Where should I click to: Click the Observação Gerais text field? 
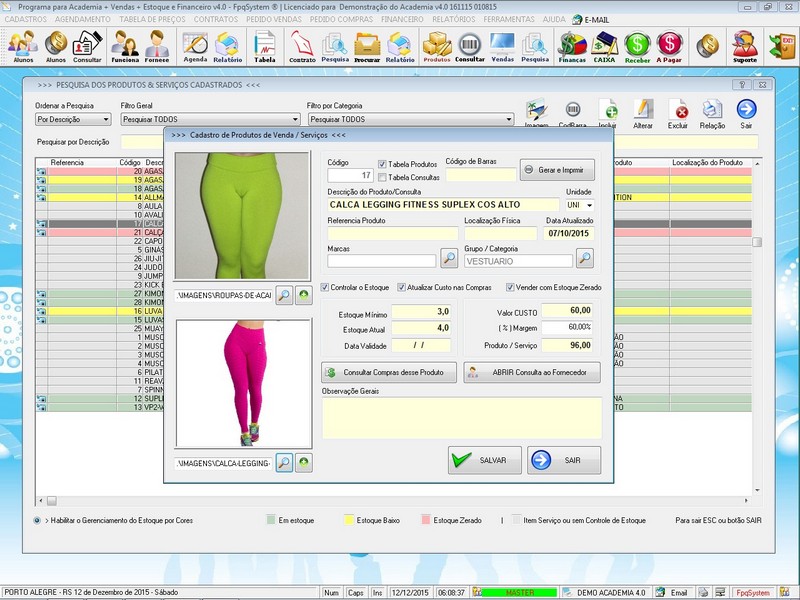461,418
